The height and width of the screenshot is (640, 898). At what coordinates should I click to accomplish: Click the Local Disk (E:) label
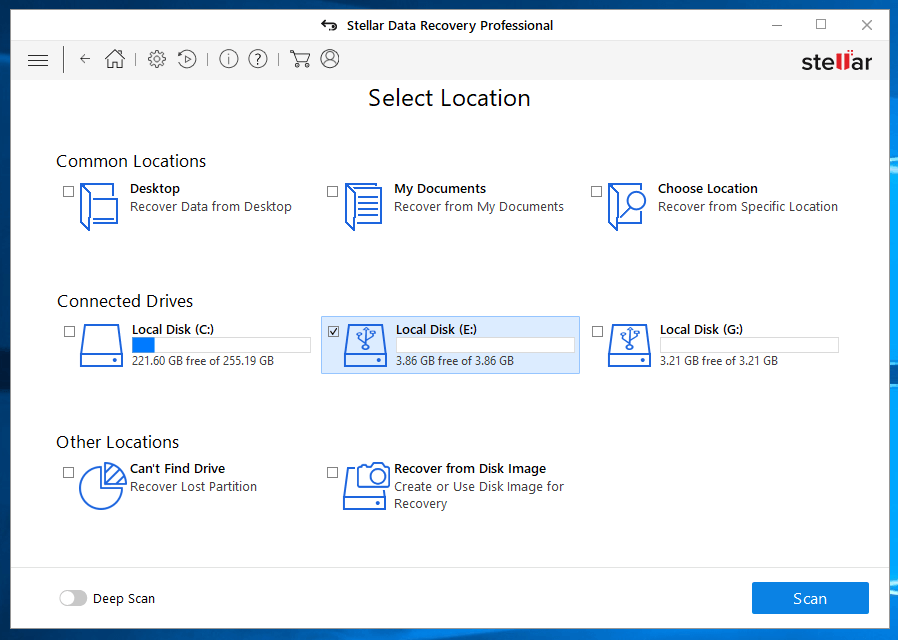(x=436, y=329)
